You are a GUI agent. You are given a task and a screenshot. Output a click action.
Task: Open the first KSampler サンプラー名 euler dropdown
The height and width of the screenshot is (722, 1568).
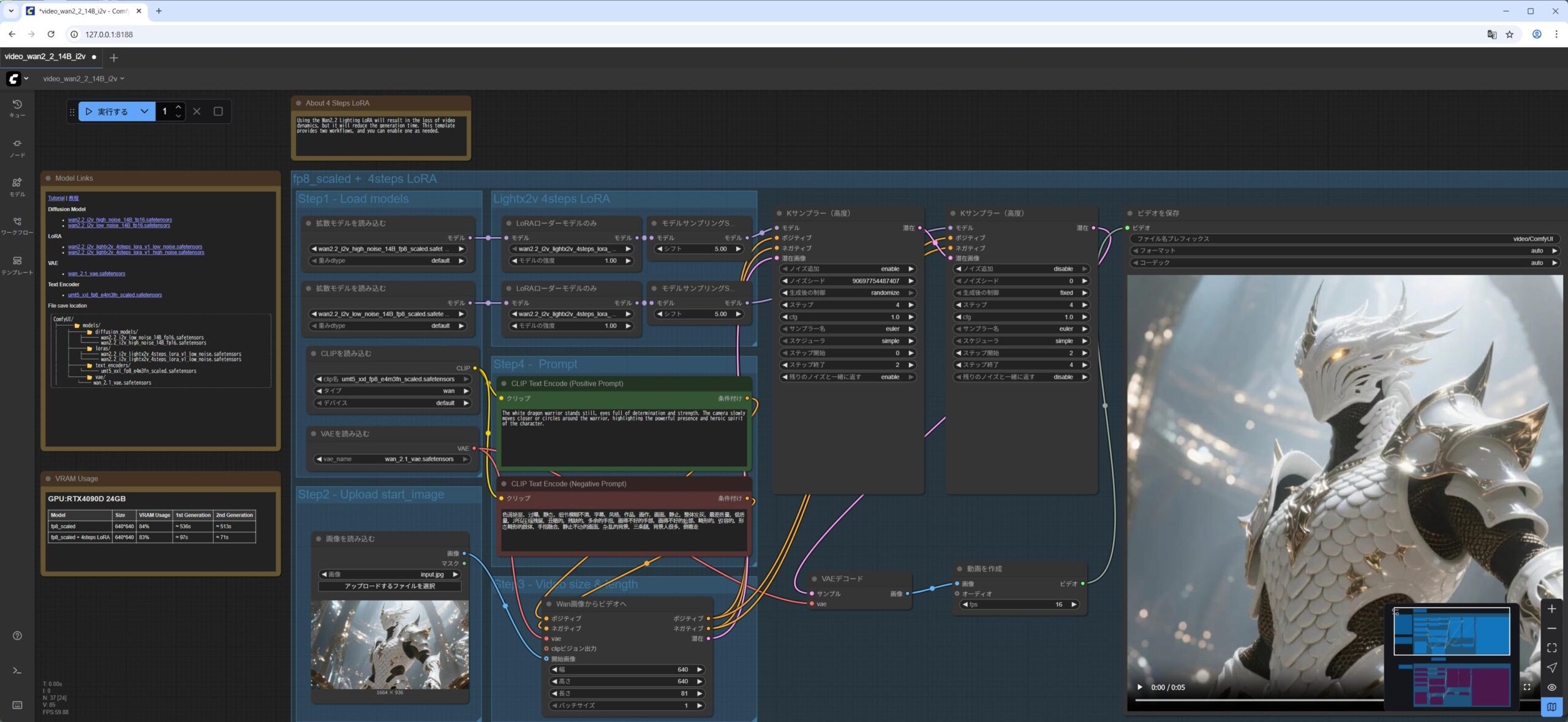848,329
